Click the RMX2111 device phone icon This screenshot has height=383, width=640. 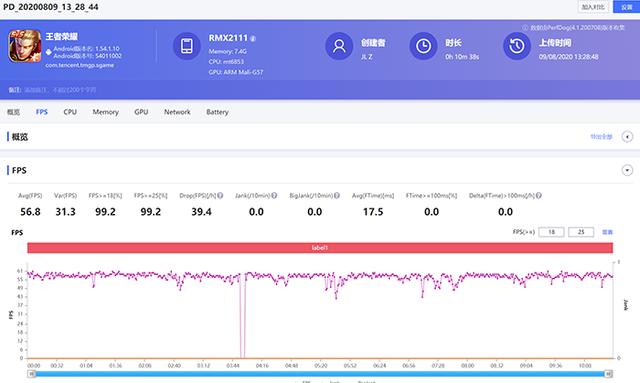click(x=187, y=46)
